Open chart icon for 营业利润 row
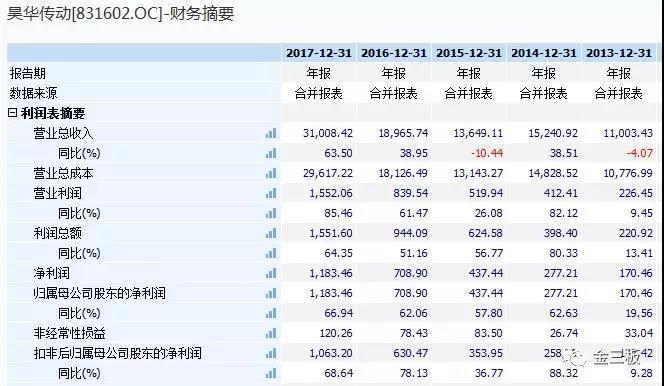Image resolution: width=664 pixels, height=386 pixels. [271, 193]
